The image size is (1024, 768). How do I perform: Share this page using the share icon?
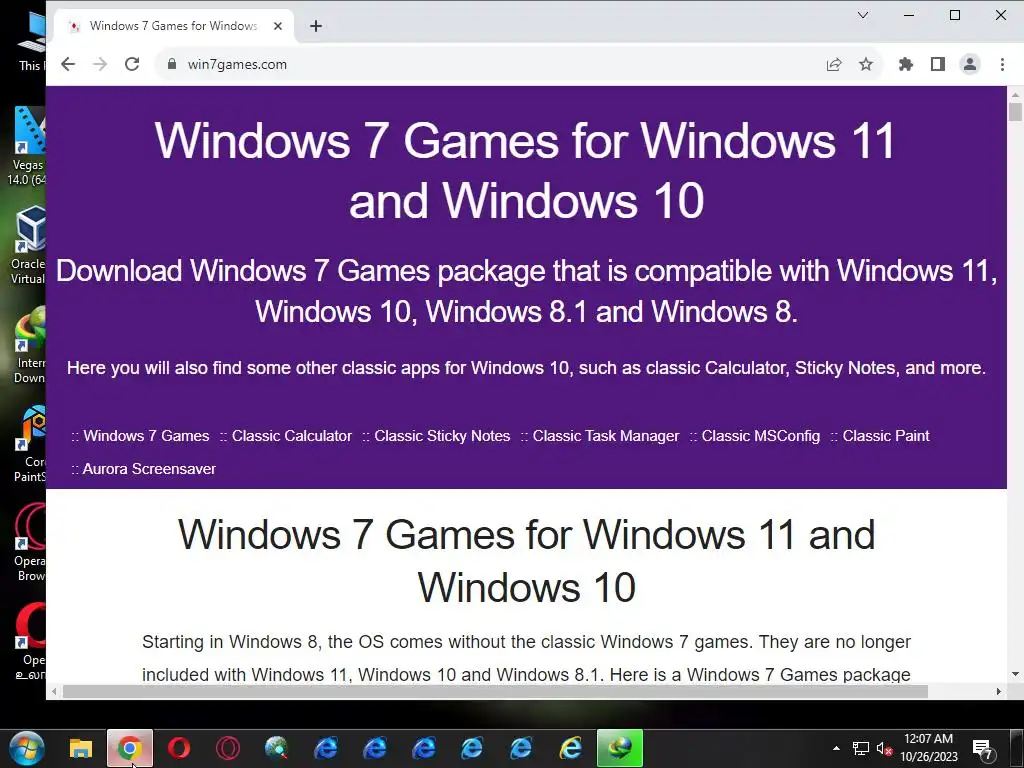point(834,64)
